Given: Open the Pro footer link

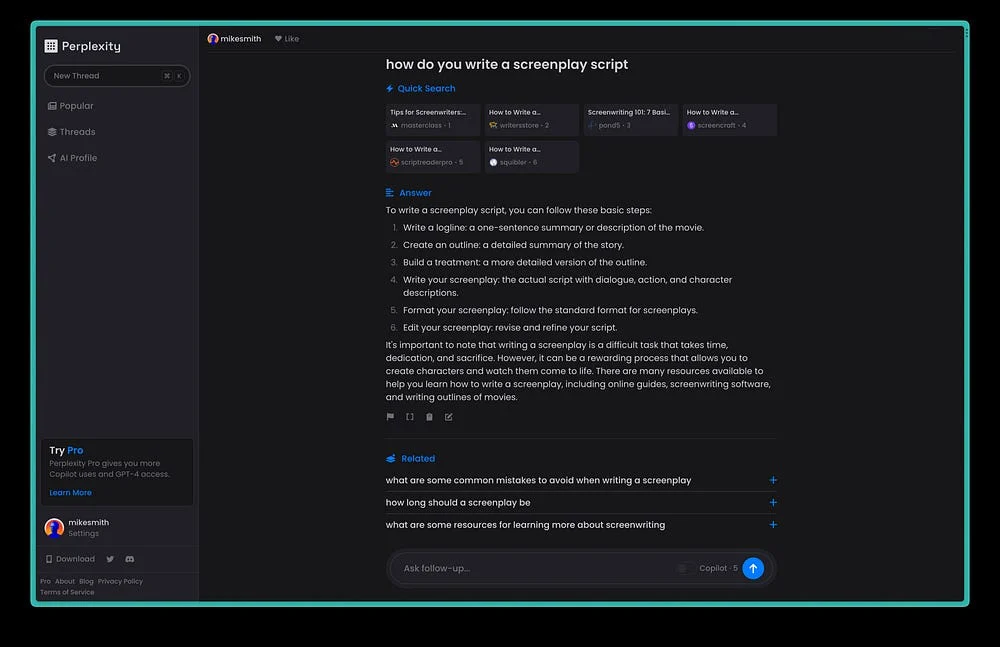Looking at the screenshot, I should point(45,581).
